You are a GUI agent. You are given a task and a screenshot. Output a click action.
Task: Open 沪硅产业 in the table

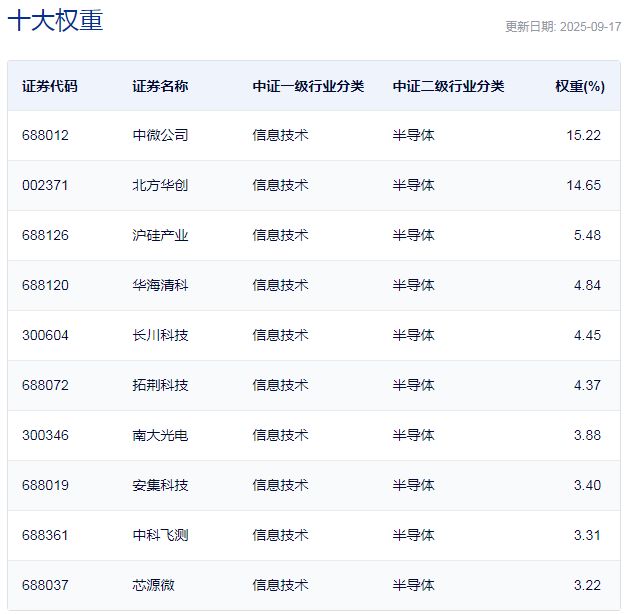(160, 235)
